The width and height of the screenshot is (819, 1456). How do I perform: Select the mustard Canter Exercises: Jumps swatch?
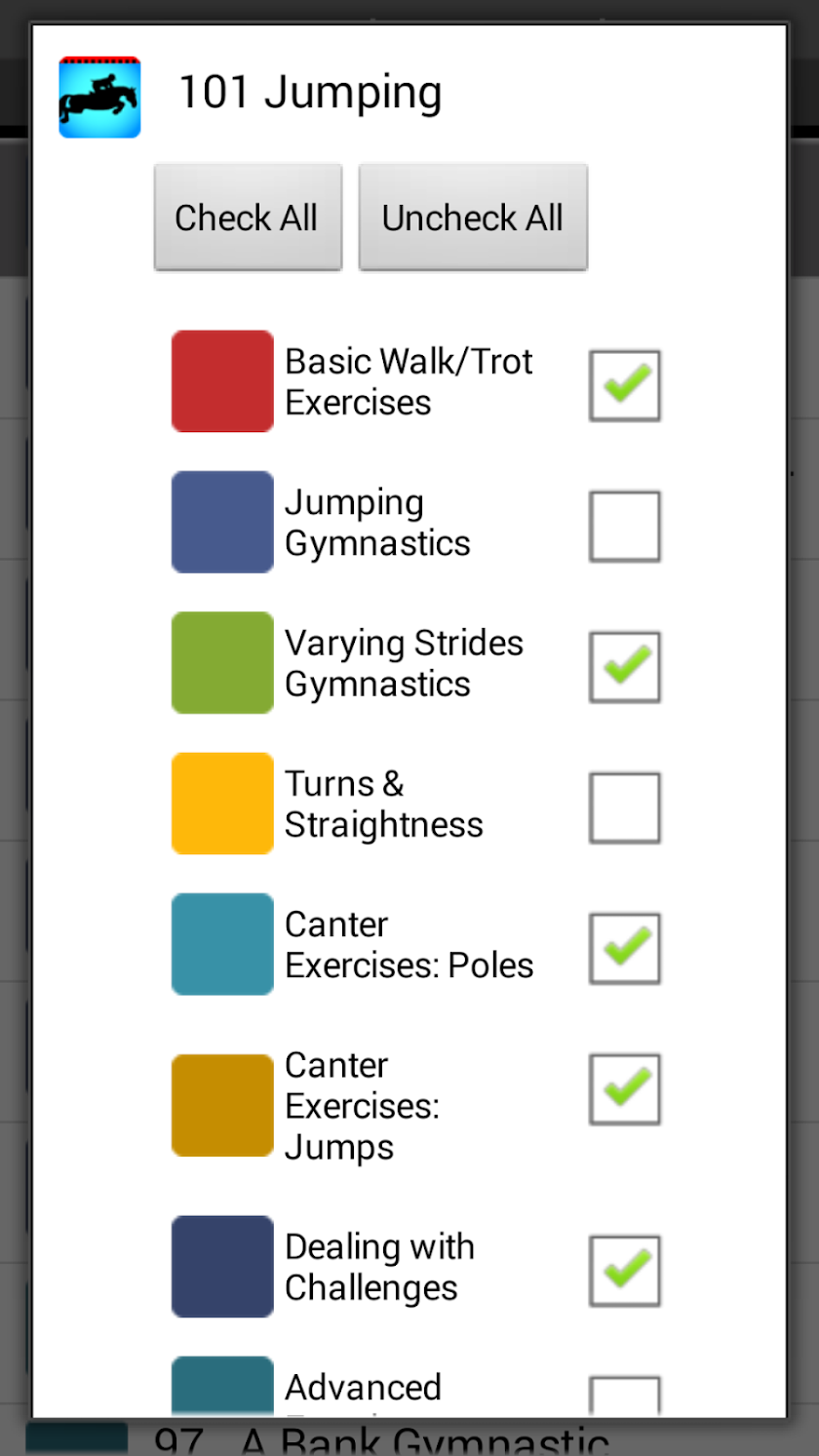pyautogui.click(x=222, y=1105)
